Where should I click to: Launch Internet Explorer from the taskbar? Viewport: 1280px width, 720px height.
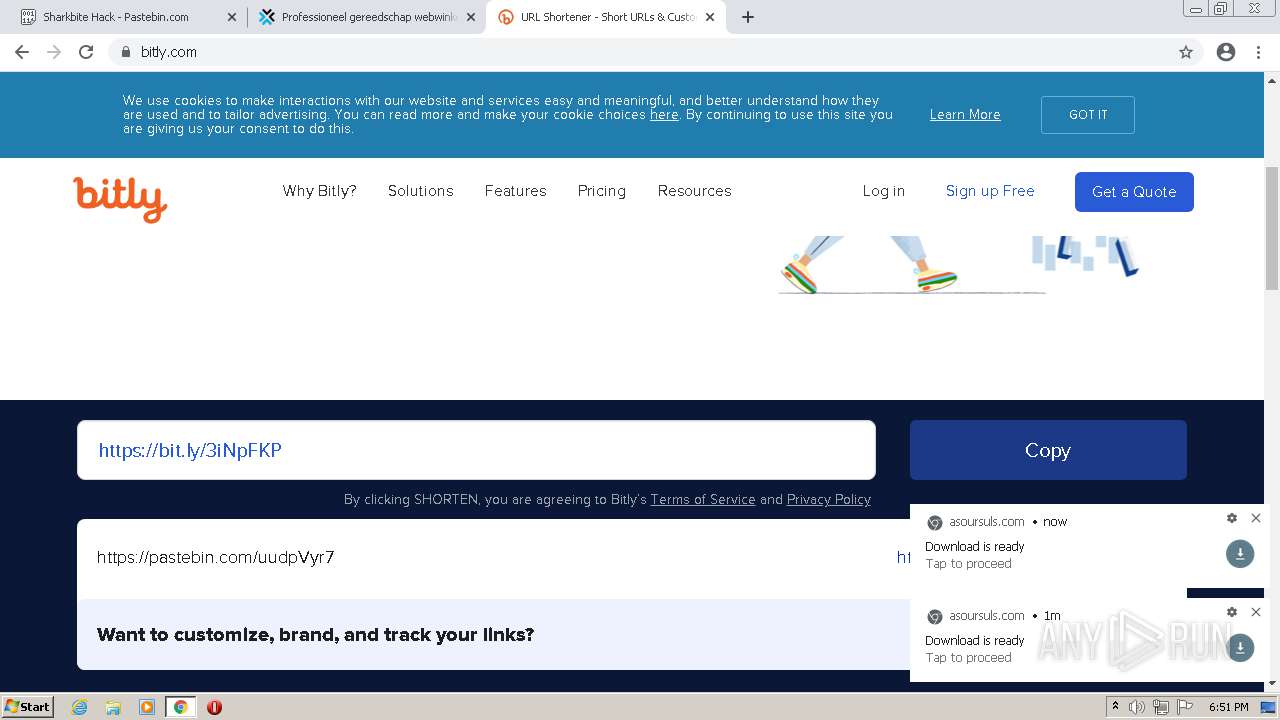pos(80,707)
